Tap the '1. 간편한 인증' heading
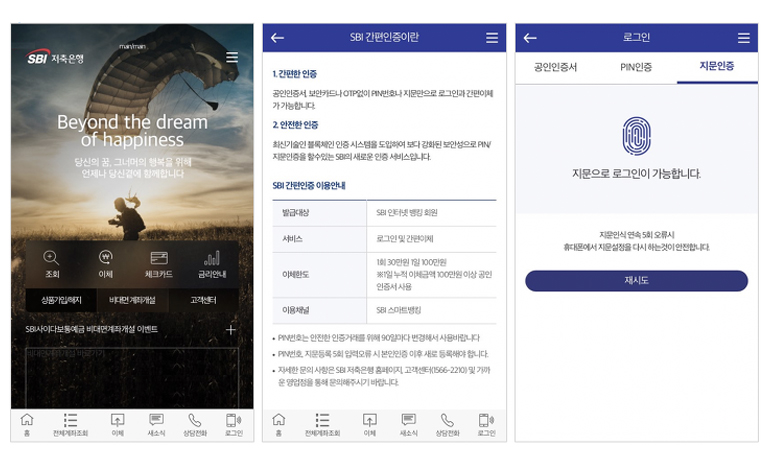The height and width of the screenshot is (465, 770). click(295, 74)
